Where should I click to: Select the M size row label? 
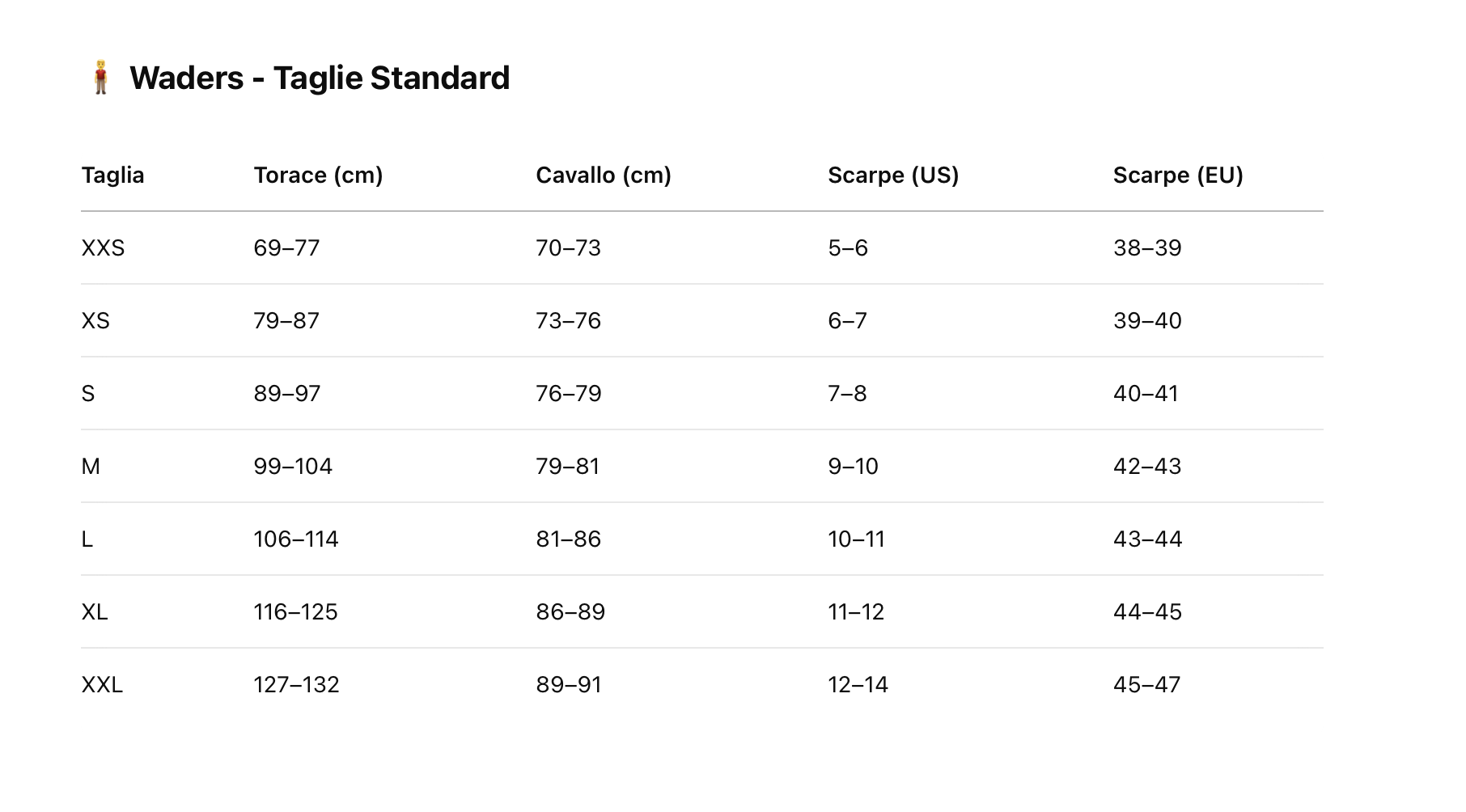[91, 467]
